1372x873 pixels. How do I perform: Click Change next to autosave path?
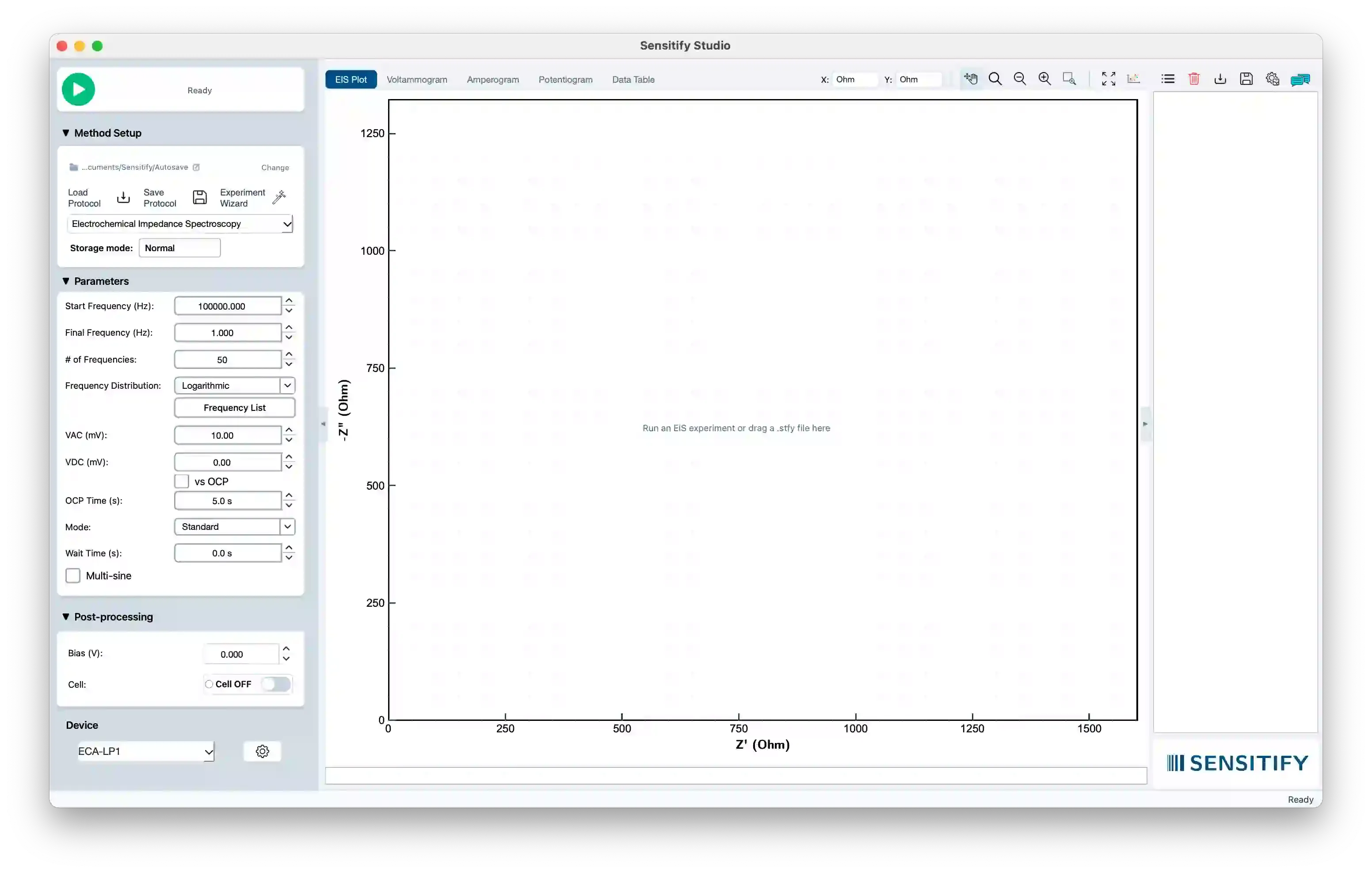point(275,168)
